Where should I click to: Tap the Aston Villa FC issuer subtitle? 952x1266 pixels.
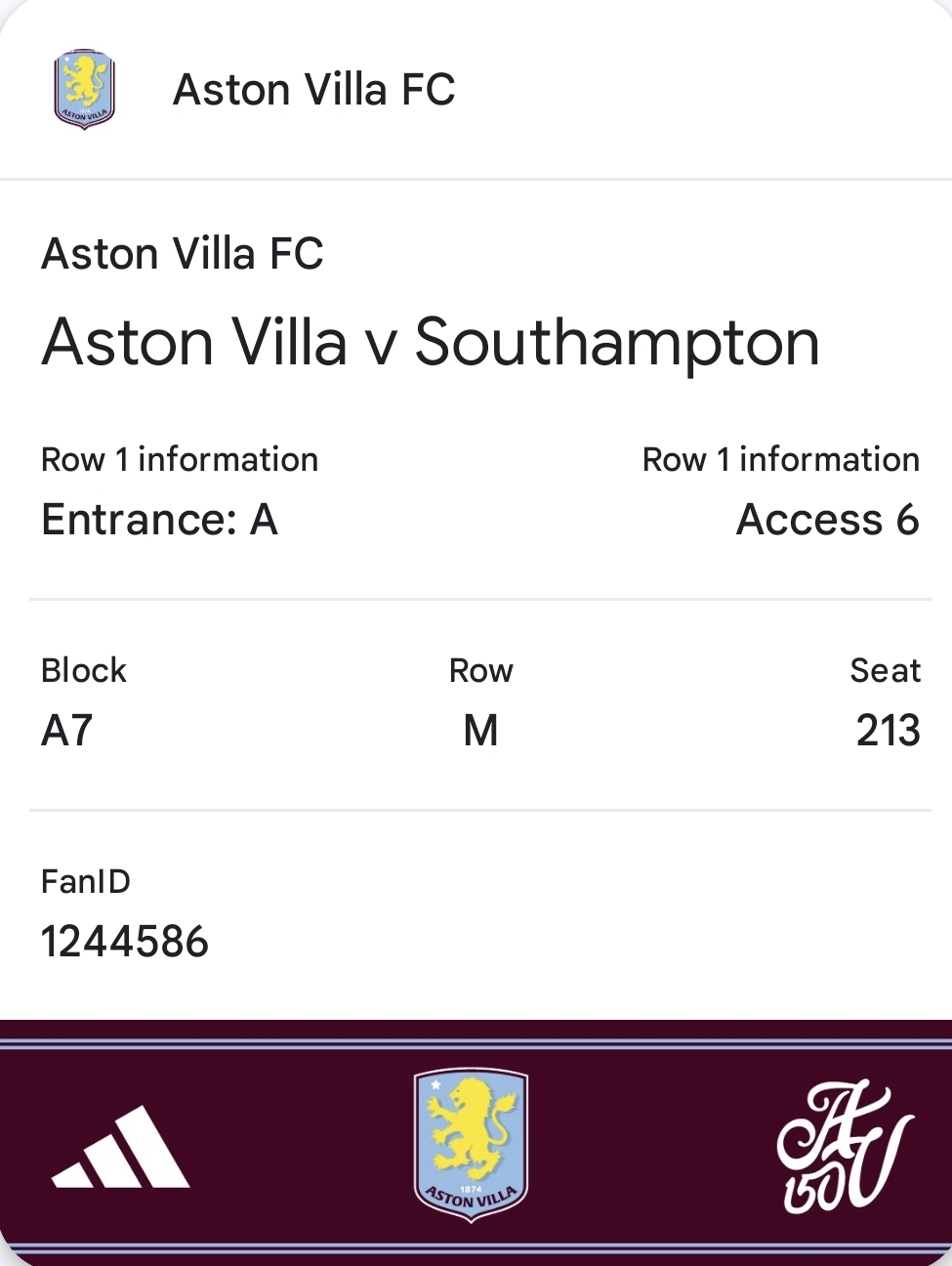pos(183,254)
